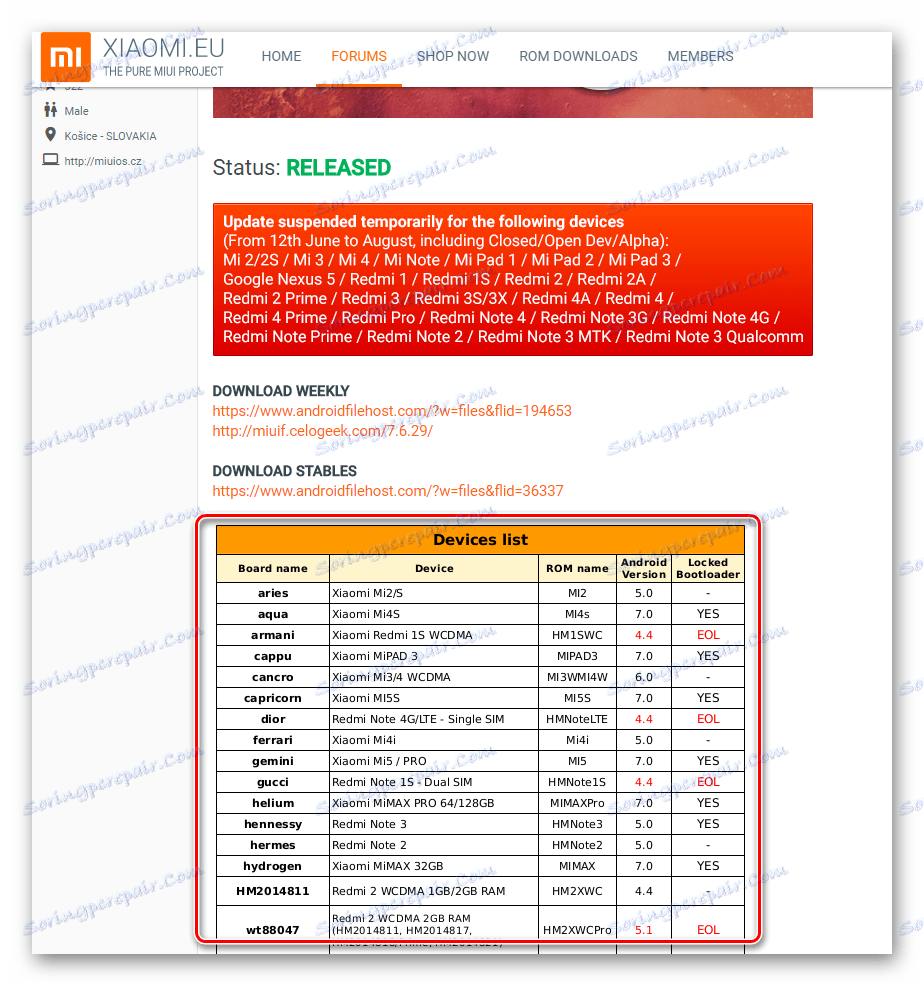Screen dimensions: 924x986
Task: Click the Device column header
Action: [434, 568]
